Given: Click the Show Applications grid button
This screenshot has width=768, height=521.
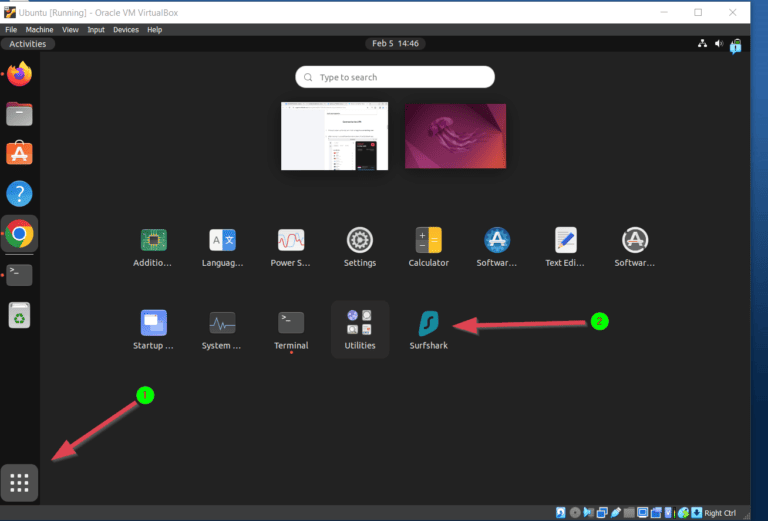Looking at the screenshot, I should click(19, 483).
